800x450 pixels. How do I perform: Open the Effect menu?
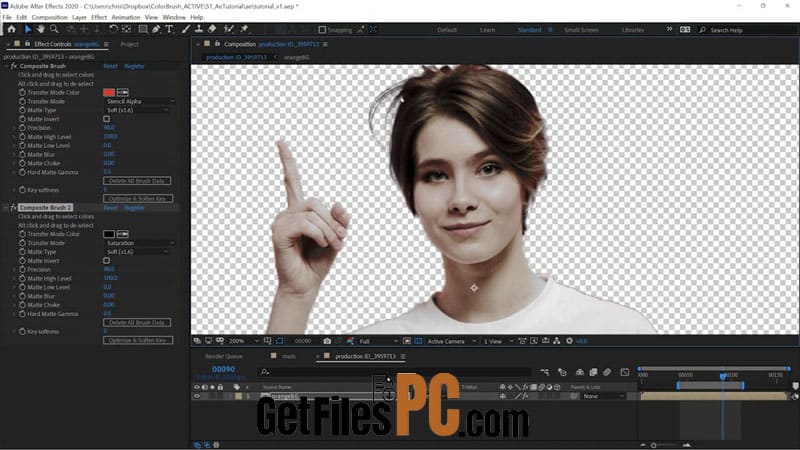(99, 17)
